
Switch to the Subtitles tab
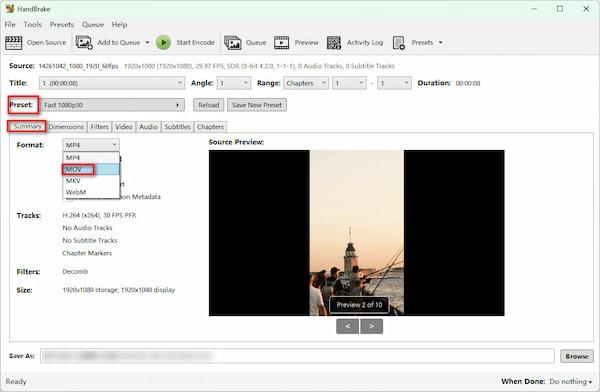pyautogui.click(x=177, y=127)
